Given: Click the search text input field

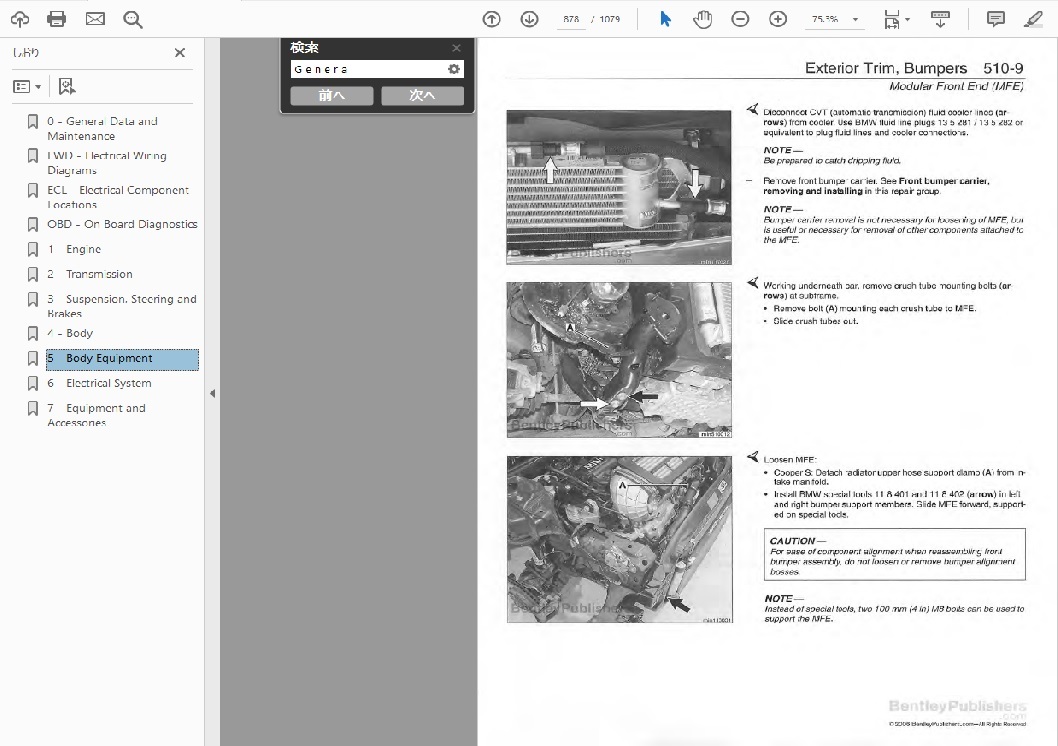Looking at the screenshot, I should pyautogui.click(x=367, y=69).
